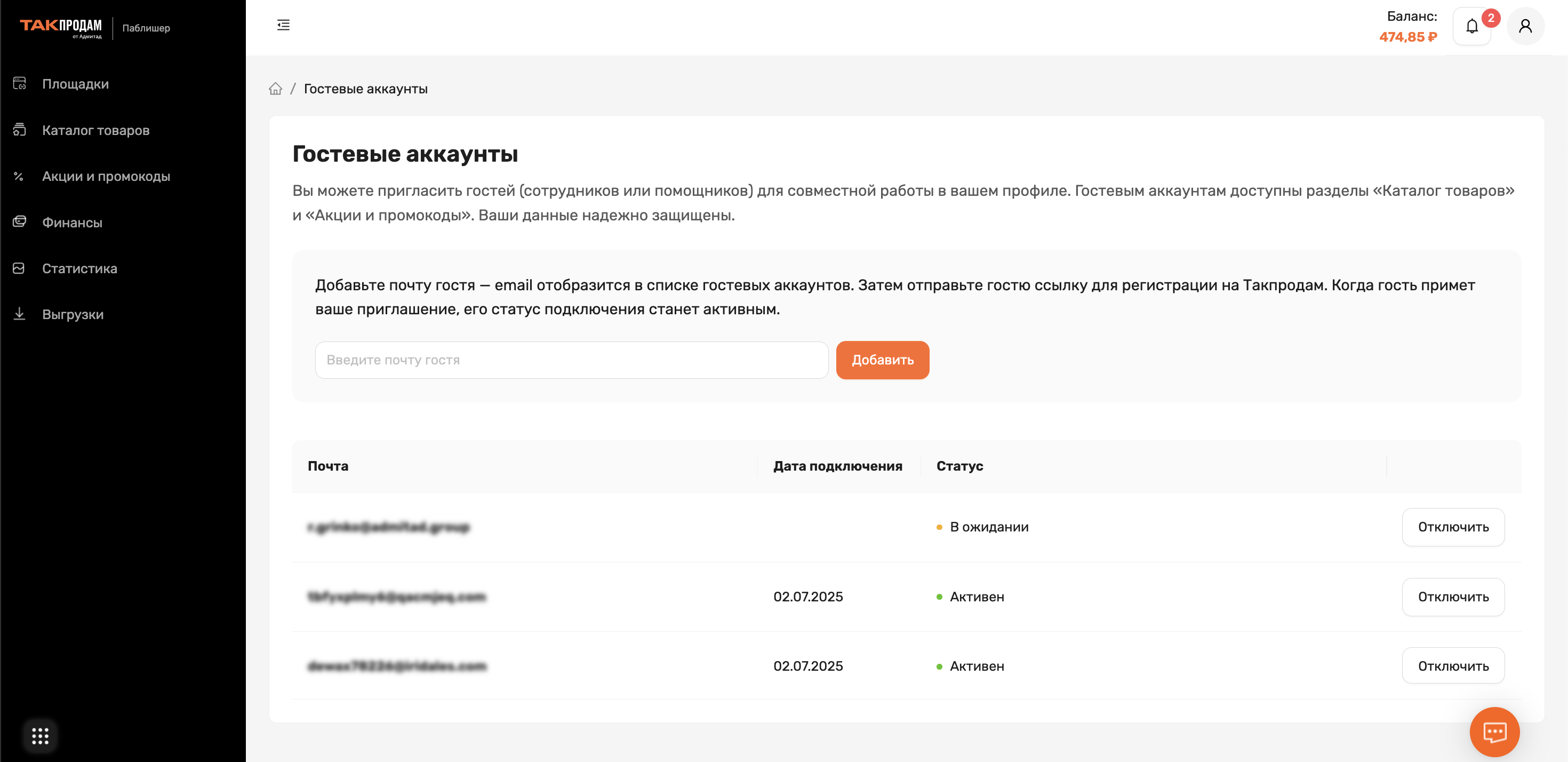This screenshot has width=1568, height=762.
Task: Open Выгрузки downloads section
Action: [x=73, y=314]
